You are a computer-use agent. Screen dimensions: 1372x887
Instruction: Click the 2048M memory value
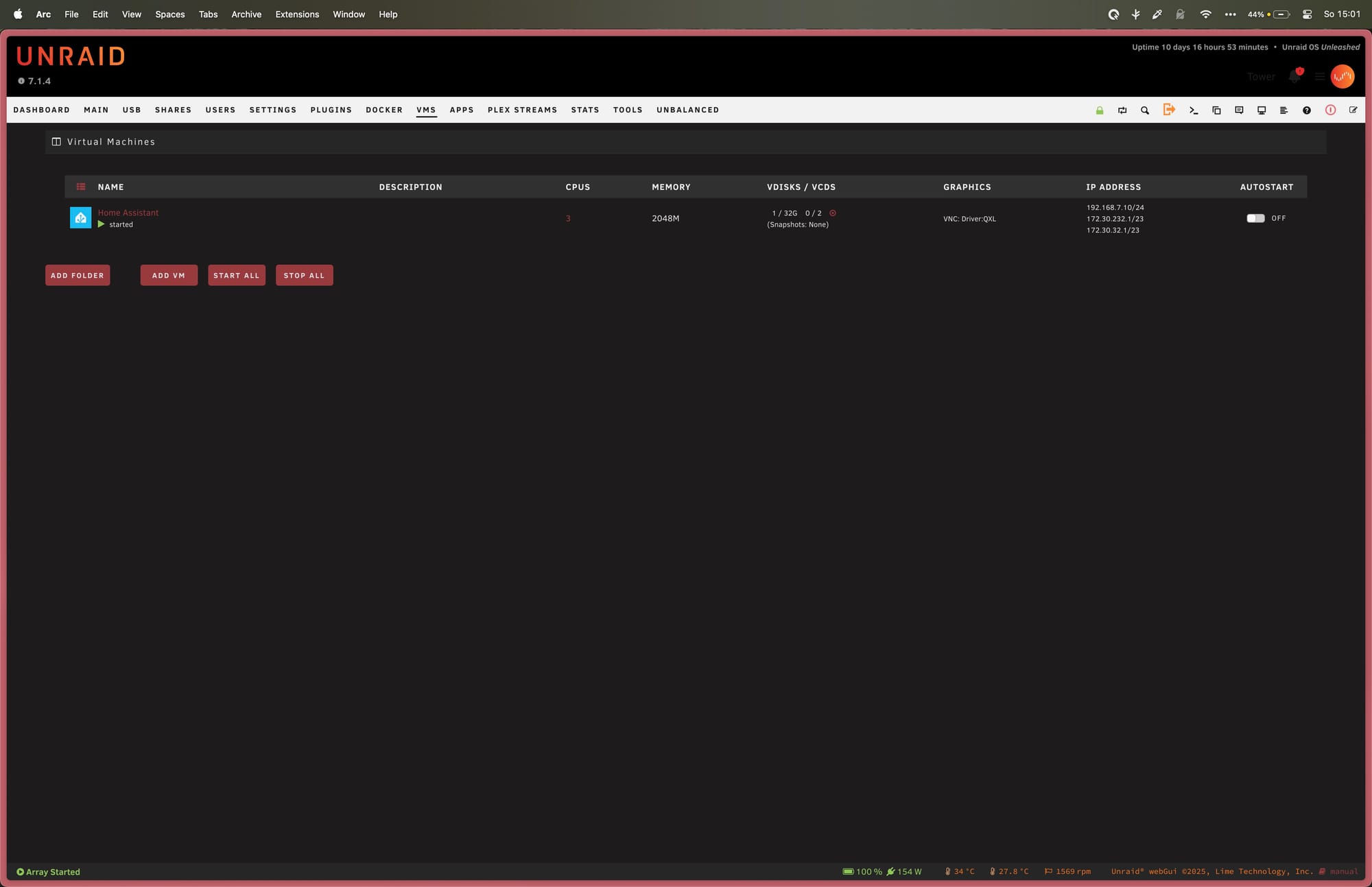coord(665,218)
